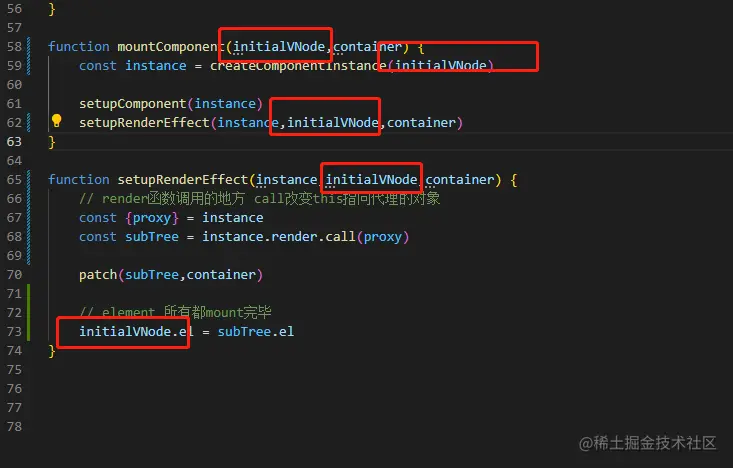Click the closing brace on line 56
Image resolution: width=733 pixels, height=468 pixels.
tap(52, 9)
